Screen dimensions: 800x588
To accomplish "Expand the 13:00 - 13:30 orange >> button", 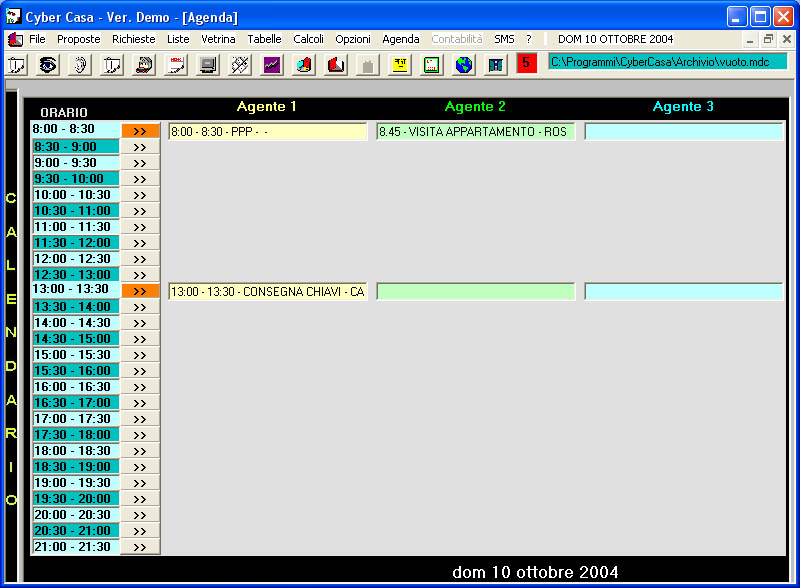I will (x=140, y=291).
